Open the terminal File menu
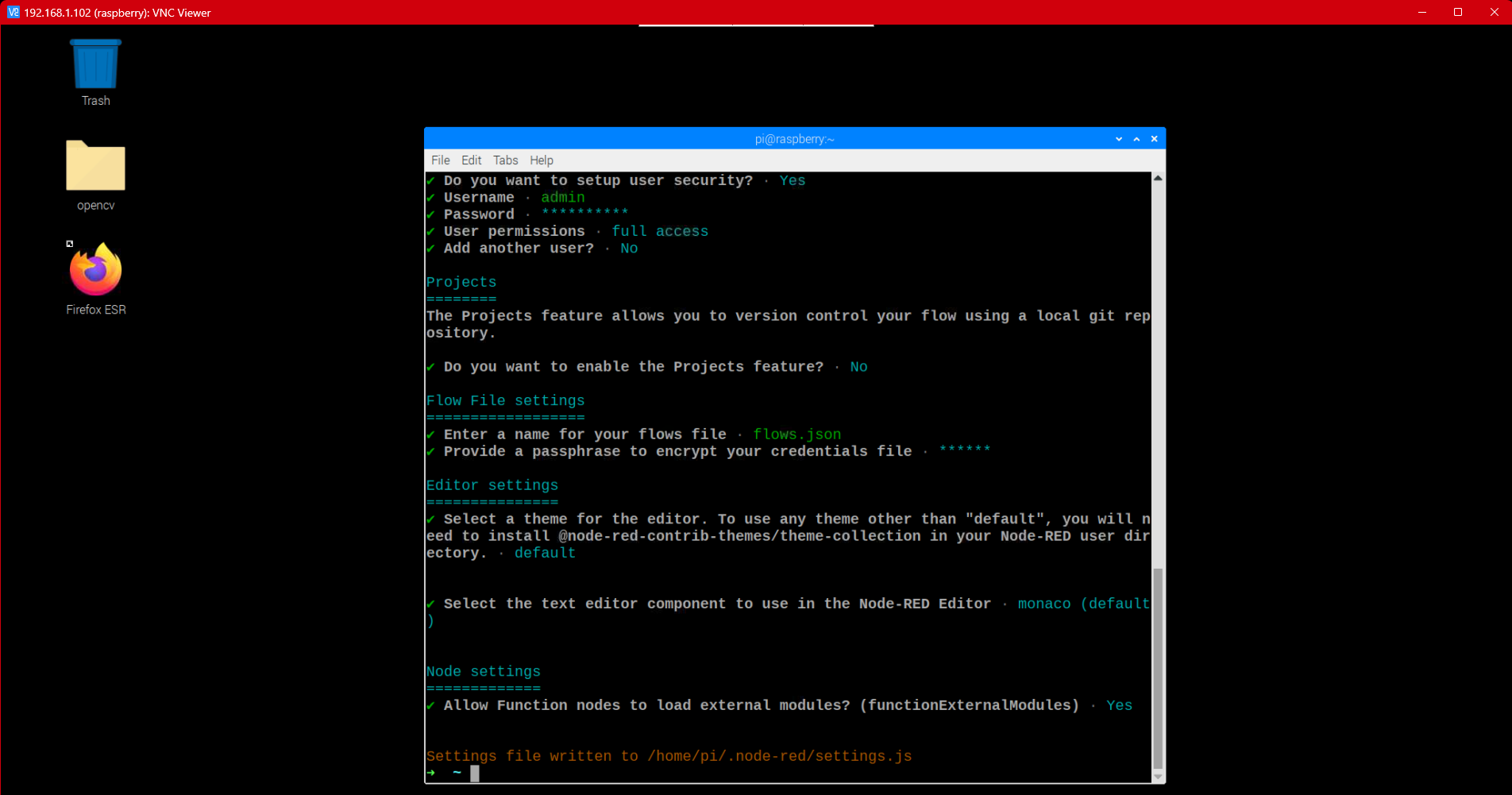 tap(440, 160)
